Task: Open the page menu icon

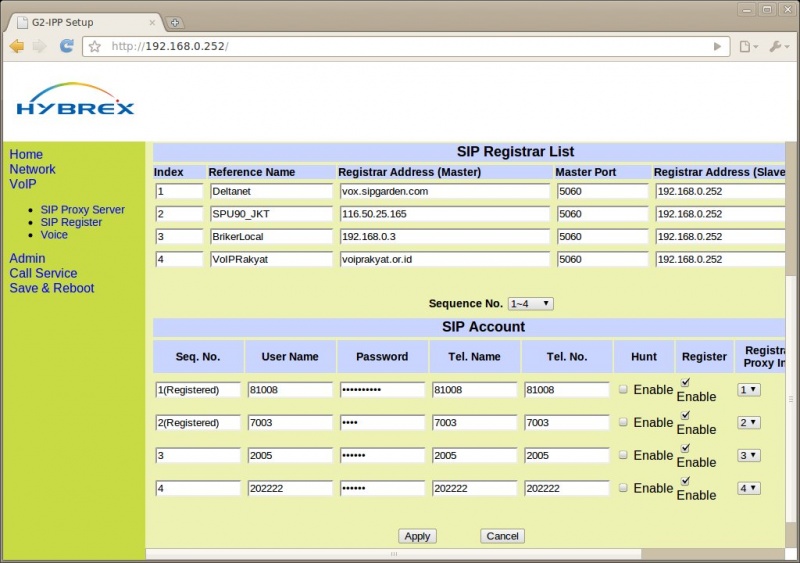Action: pos(746,46)
